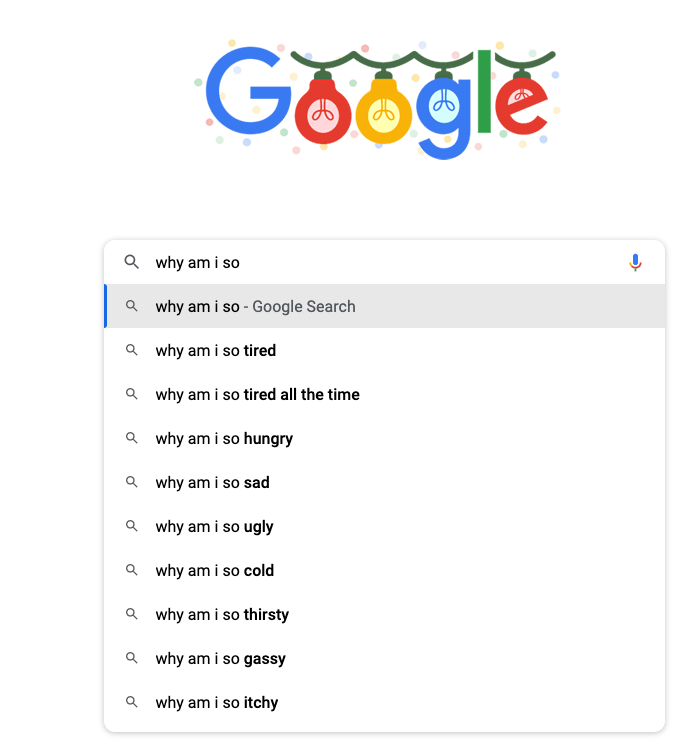Click magnifier icon beside 'why am i so gassy'
Screen dimensions: 700x756
click(x=132, y=658)
